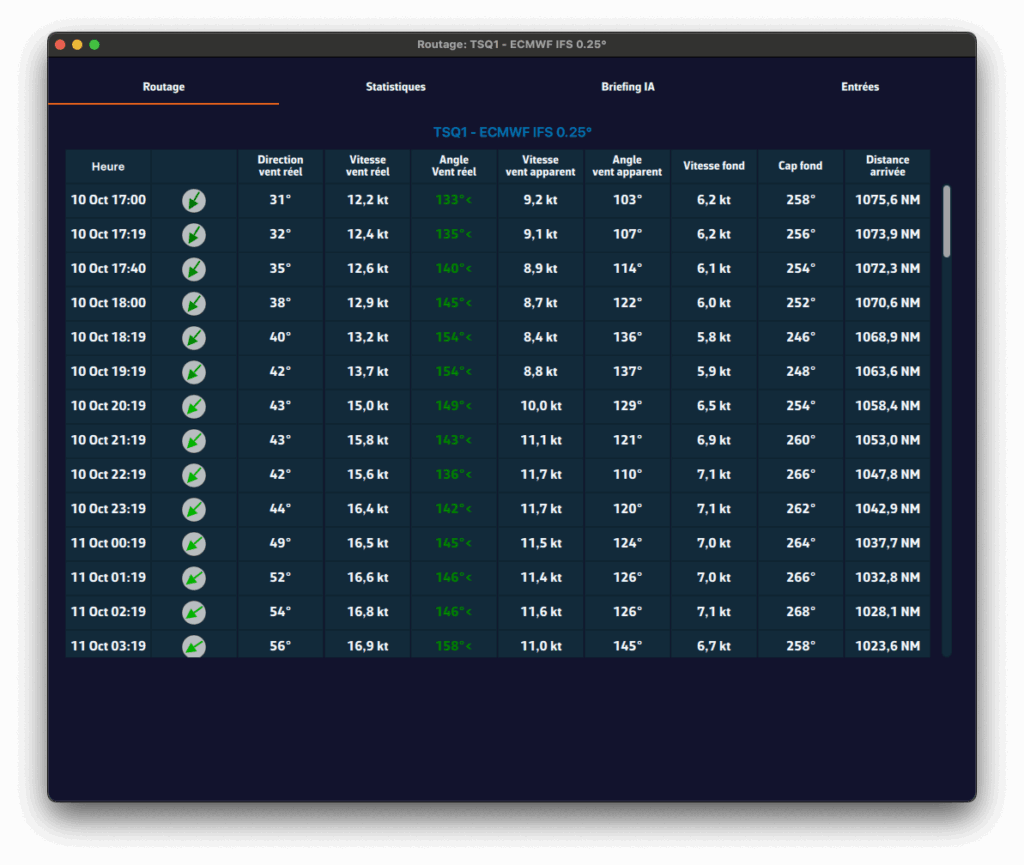Click the Cap fond column header

(800, 166)
